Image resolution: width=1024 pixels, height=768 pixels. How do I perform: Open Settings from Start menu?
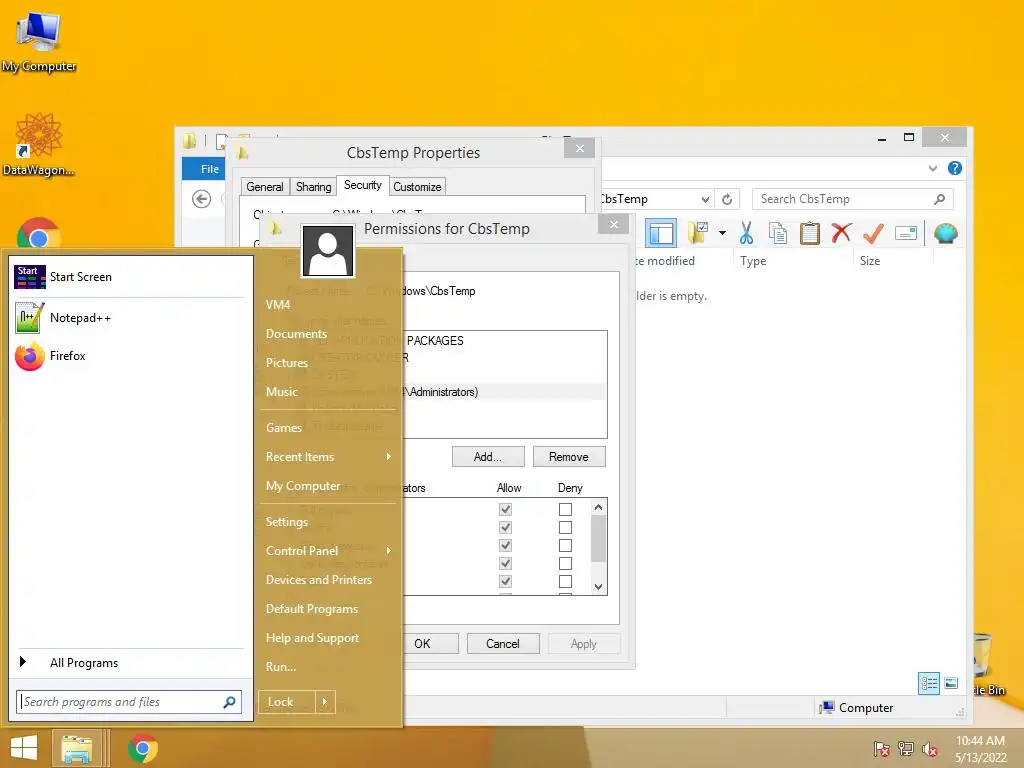(287, 522)
